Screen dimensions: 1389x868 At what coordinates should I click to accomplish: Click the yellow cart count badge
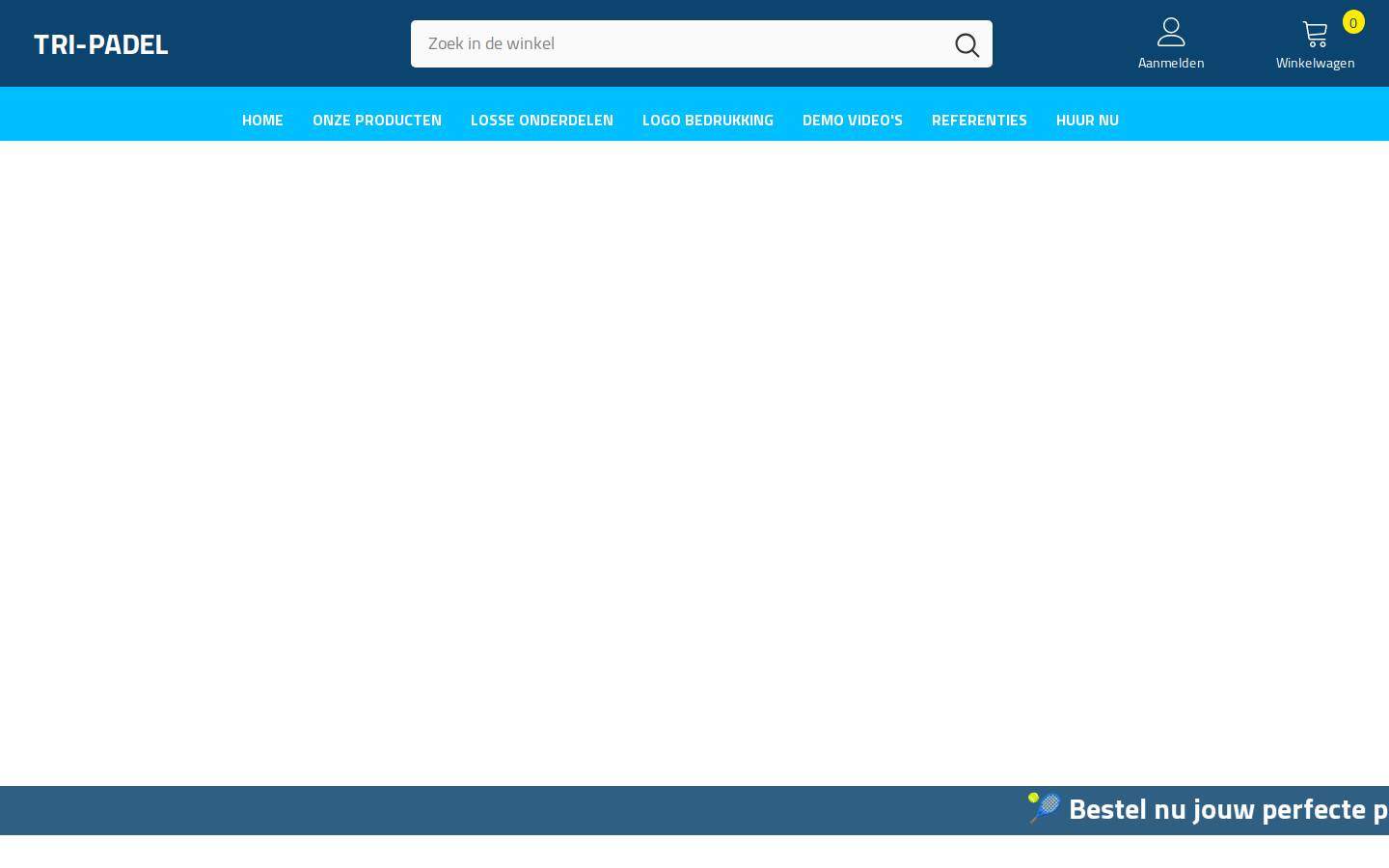(x=1353, y=22)
